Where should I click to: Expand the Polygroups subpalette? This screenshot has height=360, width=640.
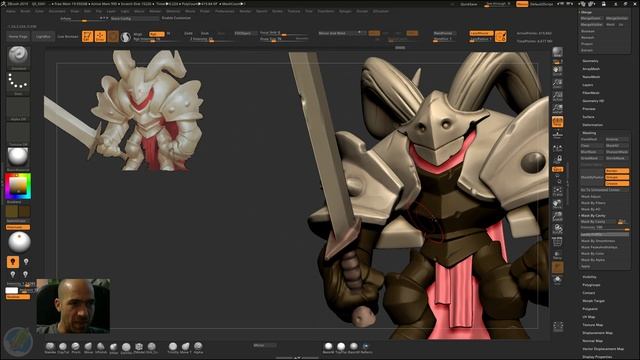pos(591,285)
